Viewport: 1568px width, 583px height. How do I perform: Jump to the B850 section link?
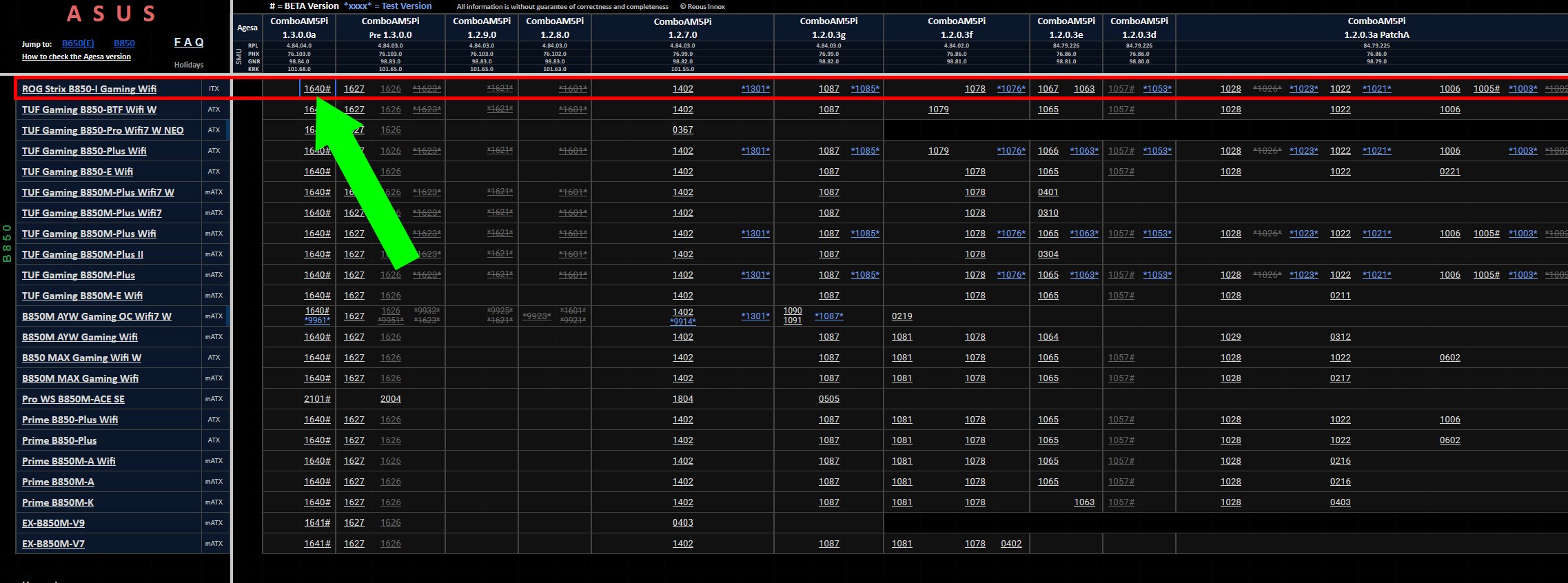124,43
